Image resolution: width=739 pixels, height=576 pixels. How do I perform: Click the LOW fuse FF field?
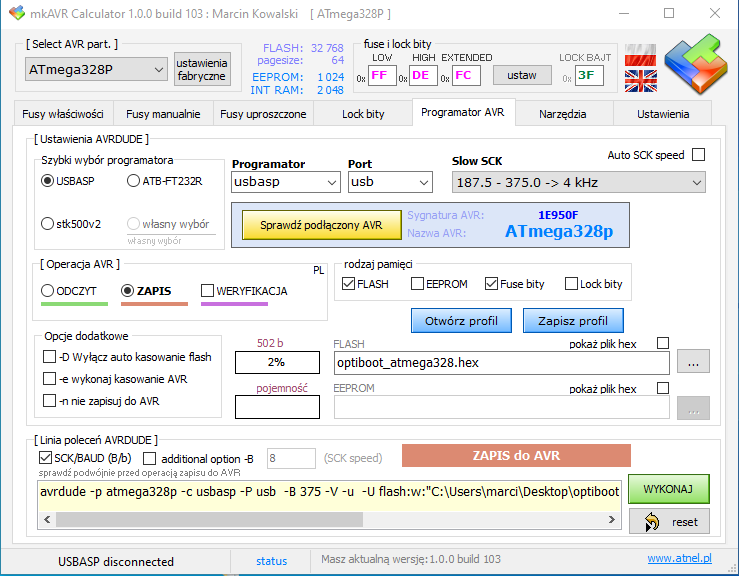coord(382,75)
